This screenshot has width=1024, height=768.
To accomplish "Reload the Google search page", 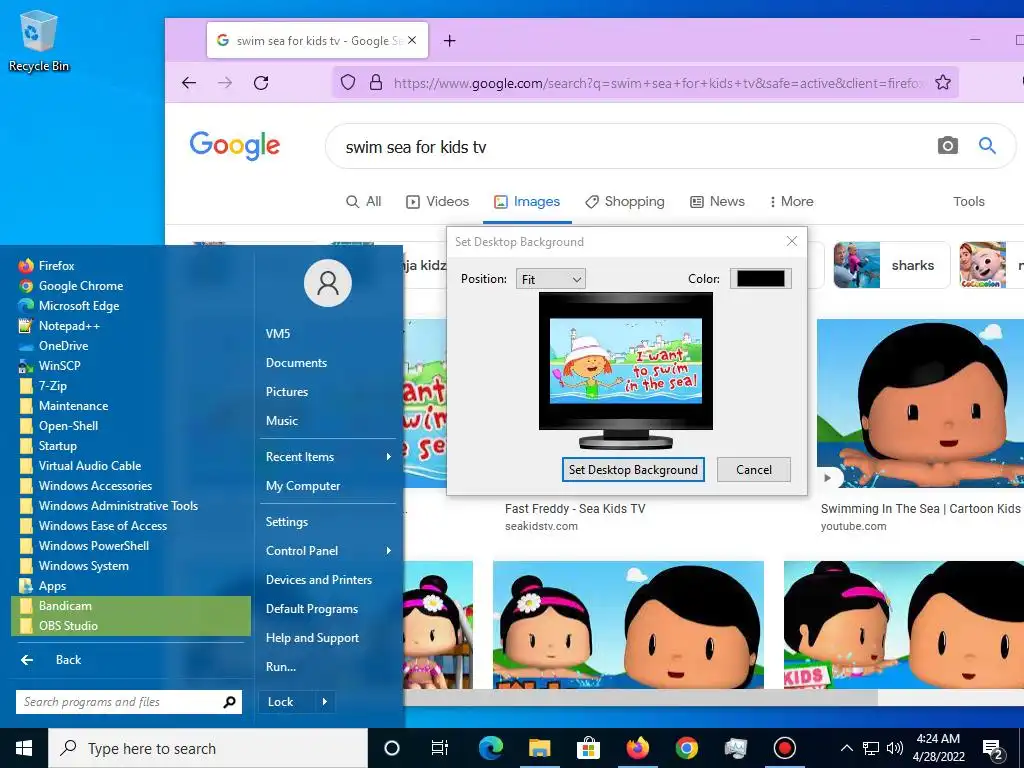I will coord(261,82).
